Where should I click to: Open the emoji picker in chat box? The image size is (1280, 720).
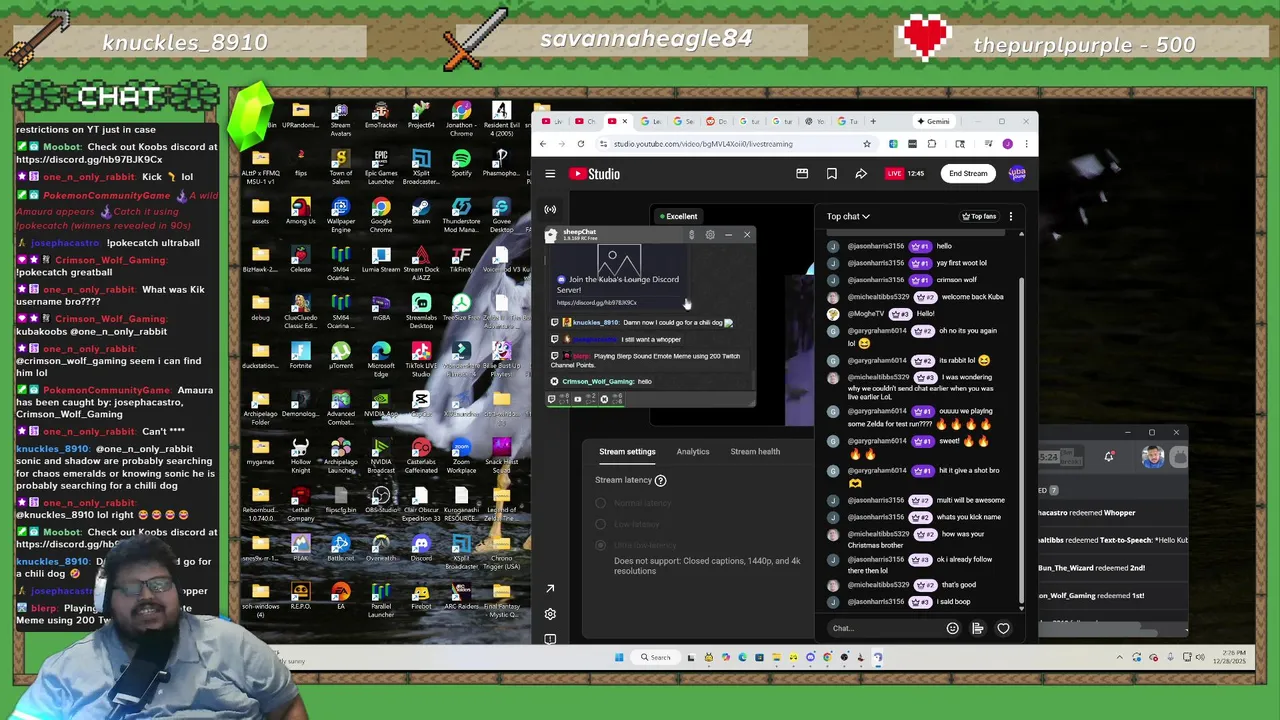[x=952, y=628]
